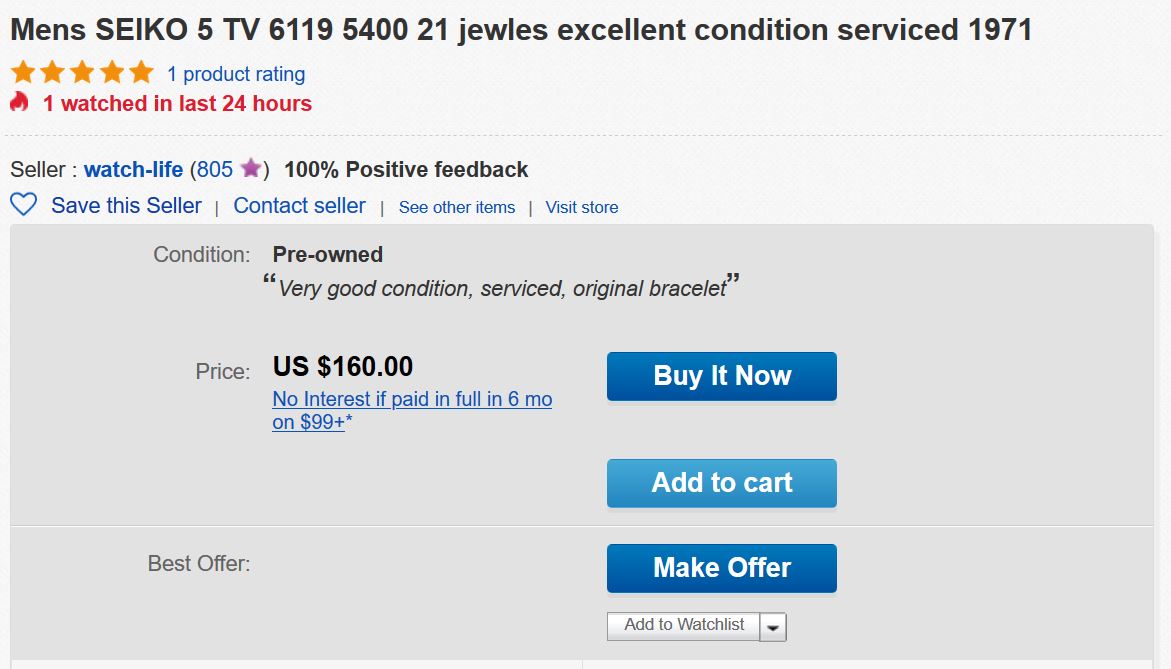This screenshot has height=669, width=1171.
Task: Click the red flame watched icon
Action: (20, 103)
